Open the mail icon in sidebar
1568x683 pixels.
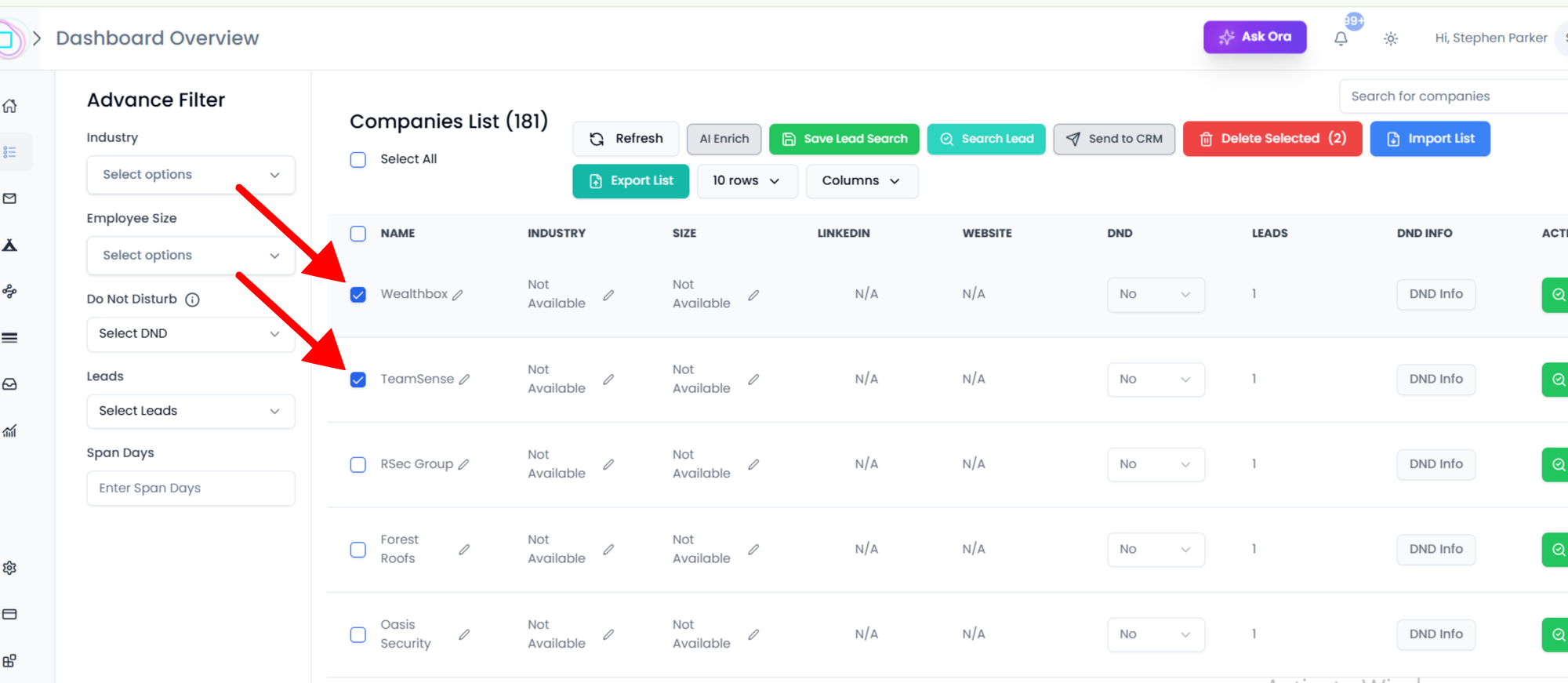(x=10, y=198)
